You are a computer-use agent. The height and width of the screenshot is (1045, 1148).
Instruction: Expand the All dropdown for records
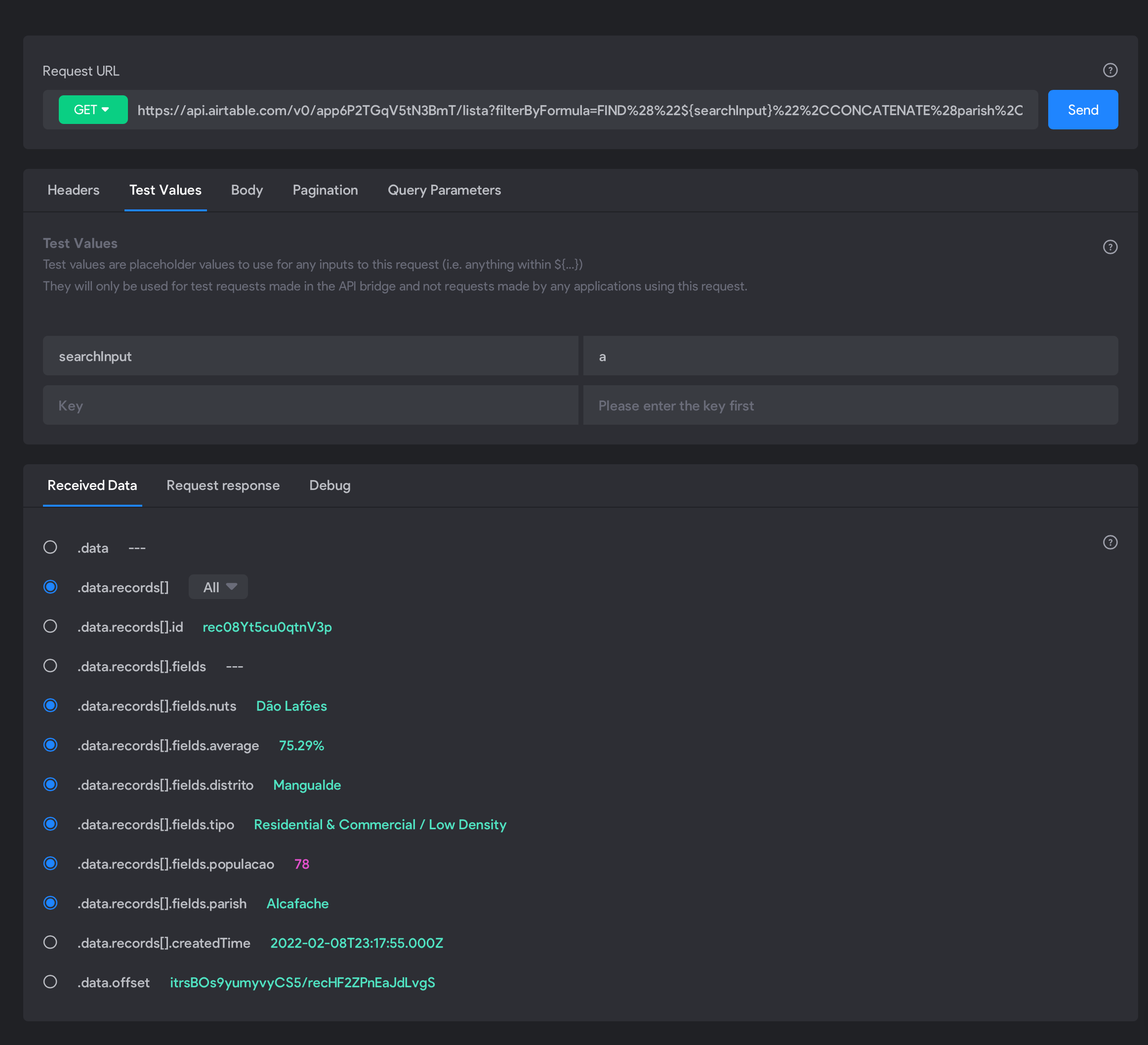coord(218,587)
